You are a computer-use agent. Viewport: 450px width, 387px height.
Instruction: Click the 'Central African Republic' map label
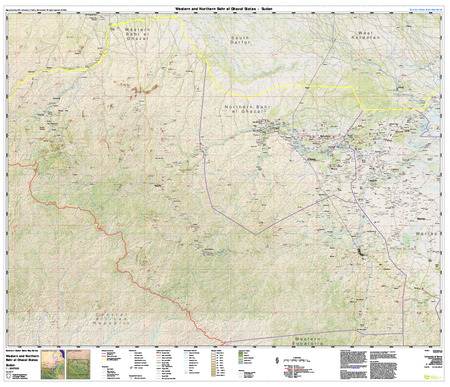[112, 319]
